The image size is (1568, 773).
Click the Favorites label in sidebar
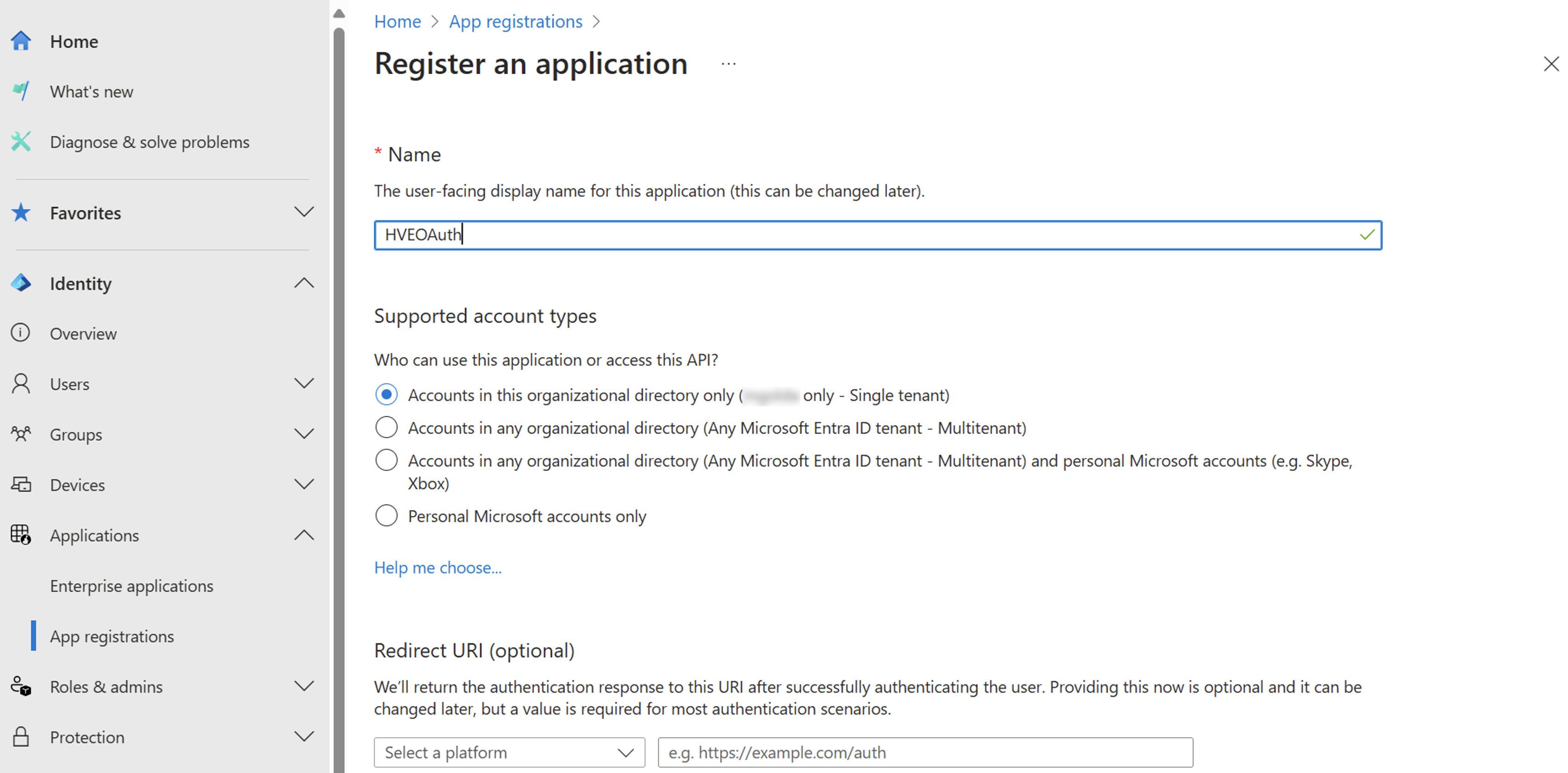[x=85, y=213]
